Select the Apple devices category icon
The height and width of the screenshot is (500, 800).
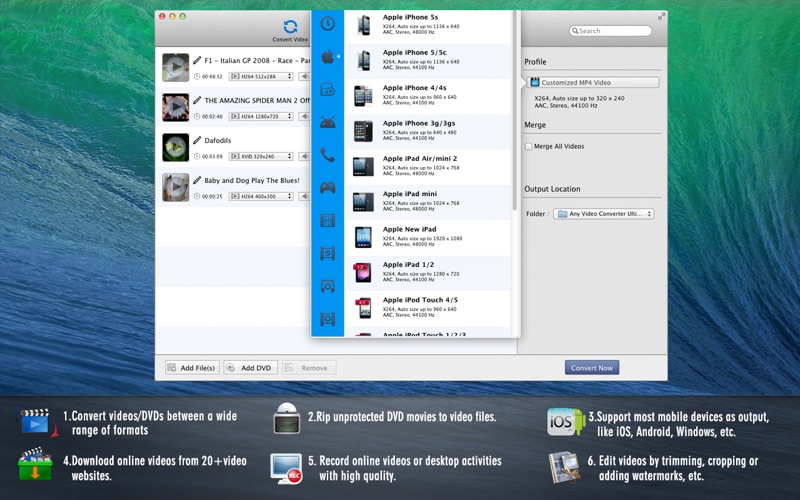pos(328,57)
